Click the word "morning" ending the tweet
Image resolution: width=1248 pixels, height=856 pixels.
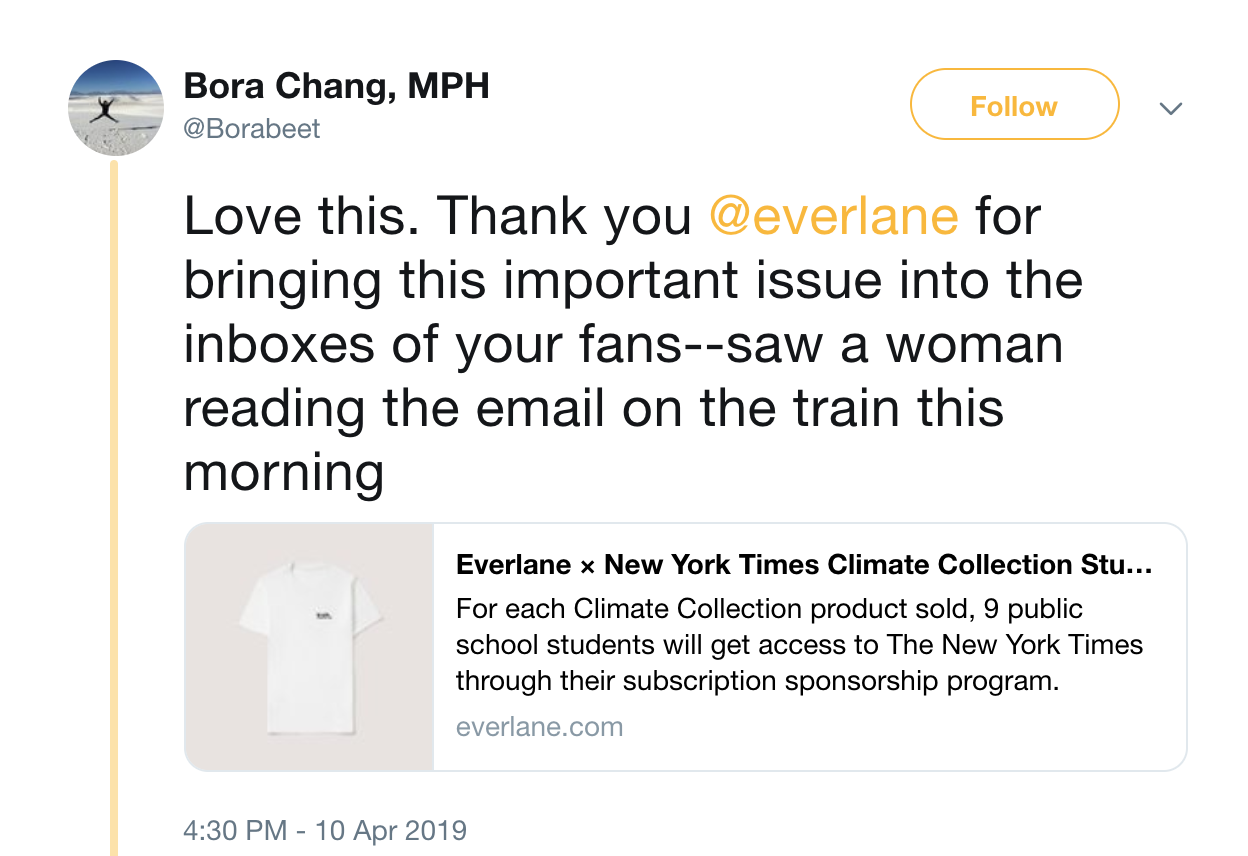click(x=284, y=472)
